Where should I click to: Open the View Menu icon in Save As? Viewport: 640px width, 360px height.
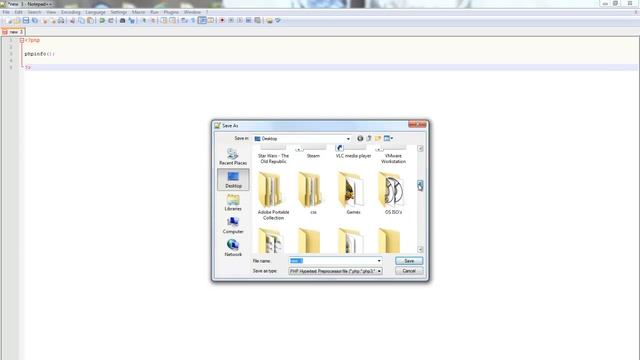pyautogui.click(x=388, y=139)
